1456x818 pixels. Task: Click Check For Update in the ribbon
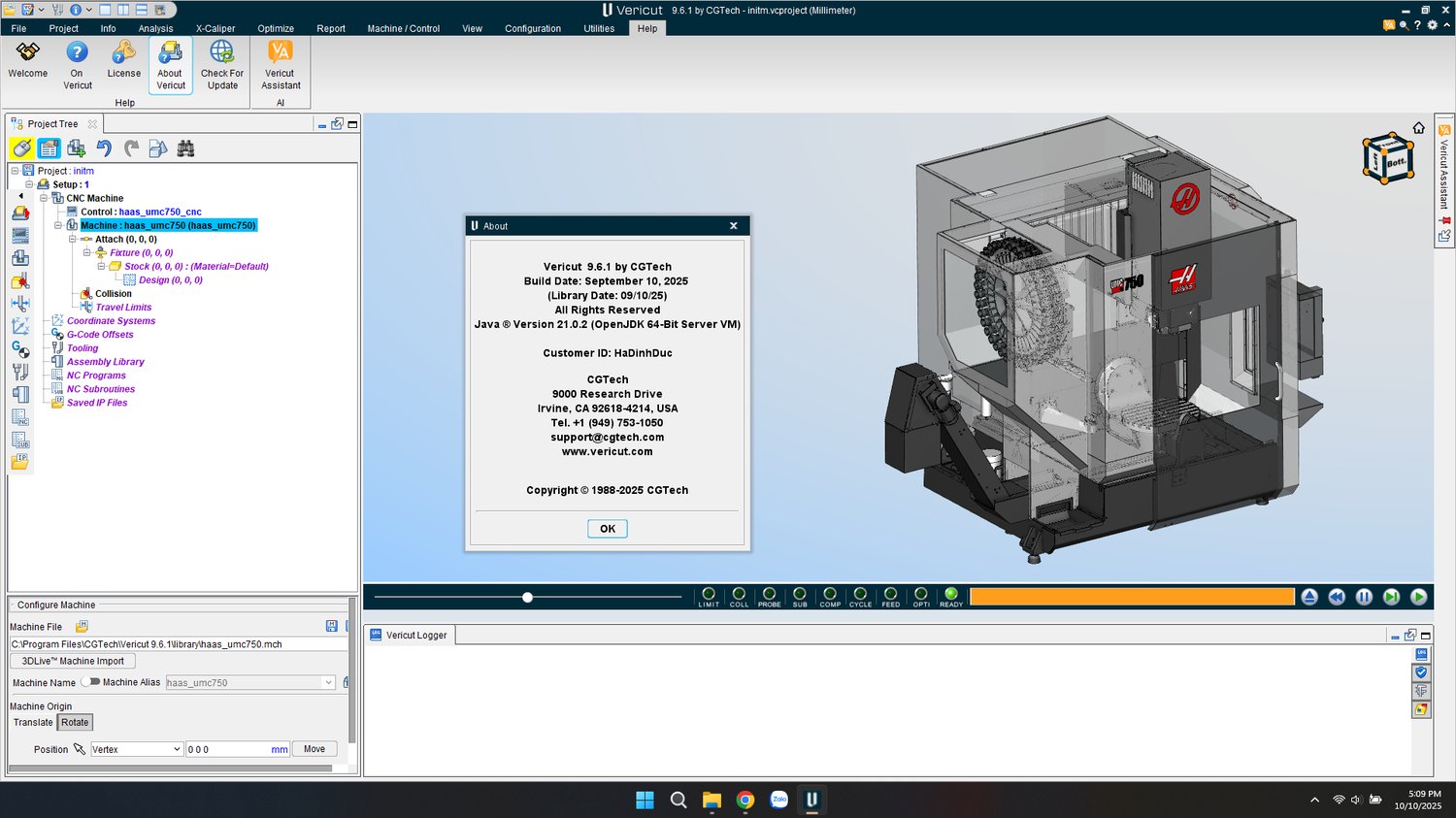[x=222, y=65]
